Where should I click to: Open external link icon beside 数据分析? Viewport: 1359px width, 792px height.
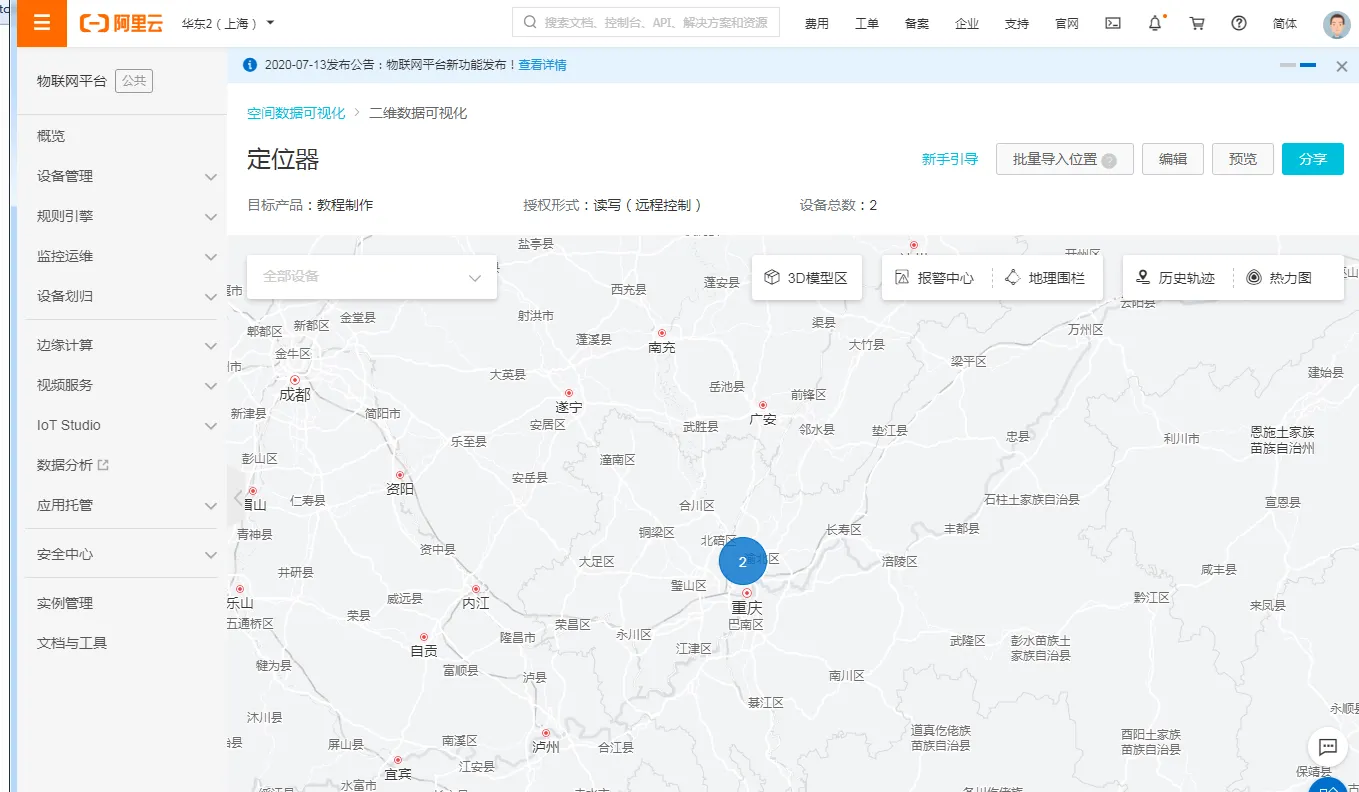tap(103, 465)
